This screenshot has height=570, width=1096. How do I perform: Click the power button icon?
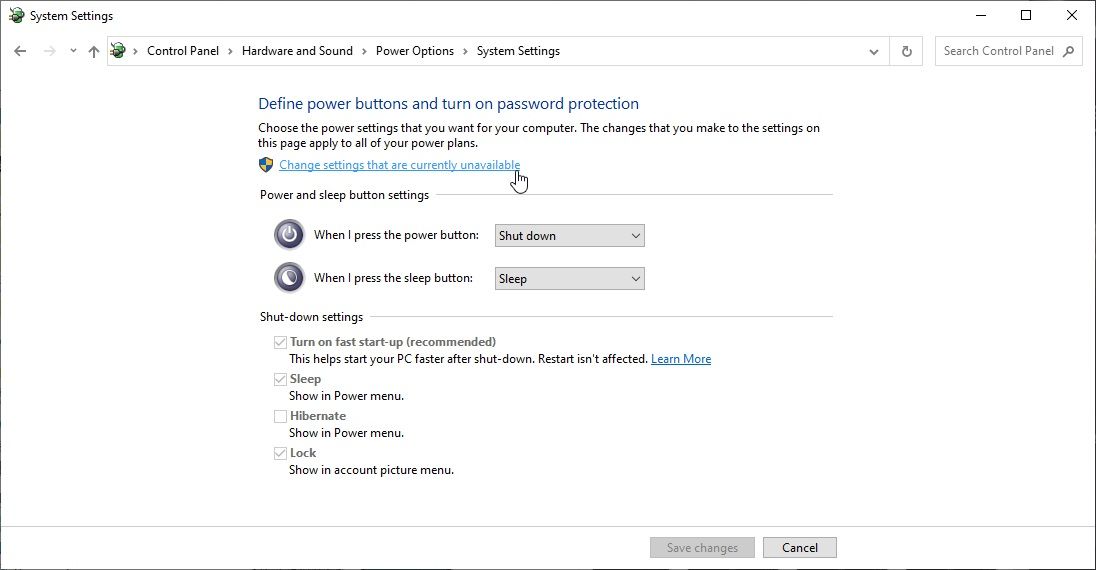(289, 235)
